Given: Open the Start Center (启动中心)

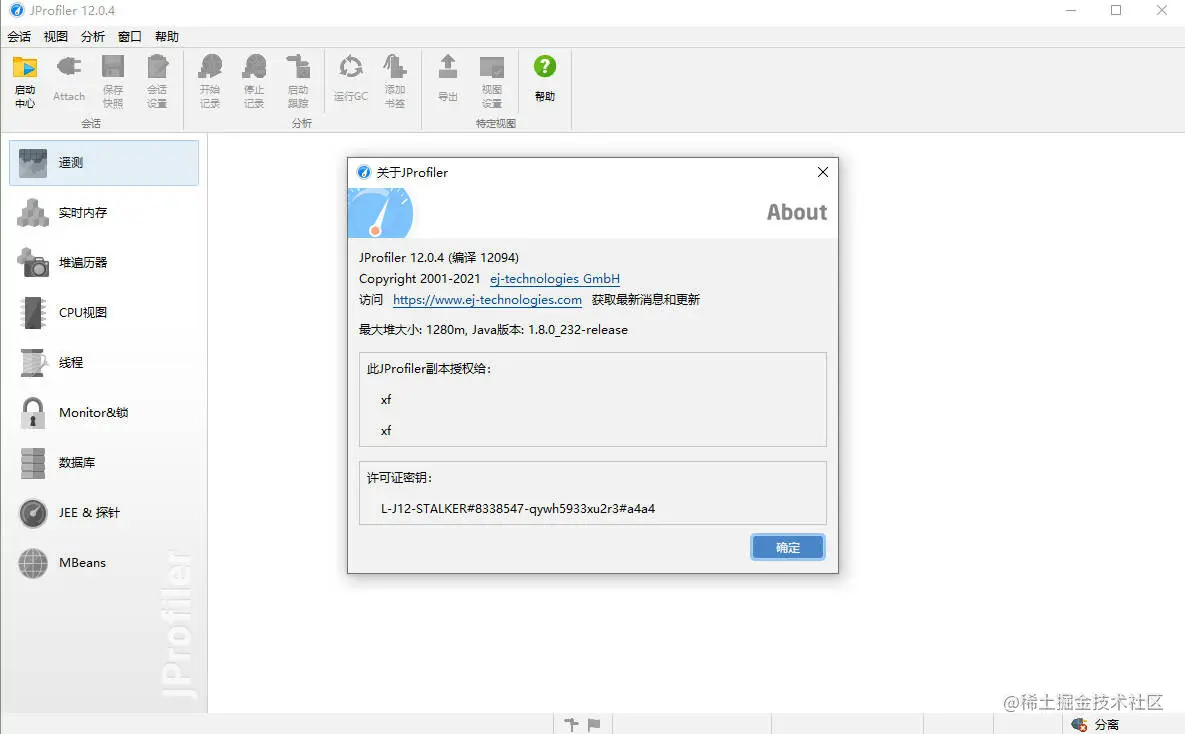Looking at the screenshot, I should pos(25,81).
